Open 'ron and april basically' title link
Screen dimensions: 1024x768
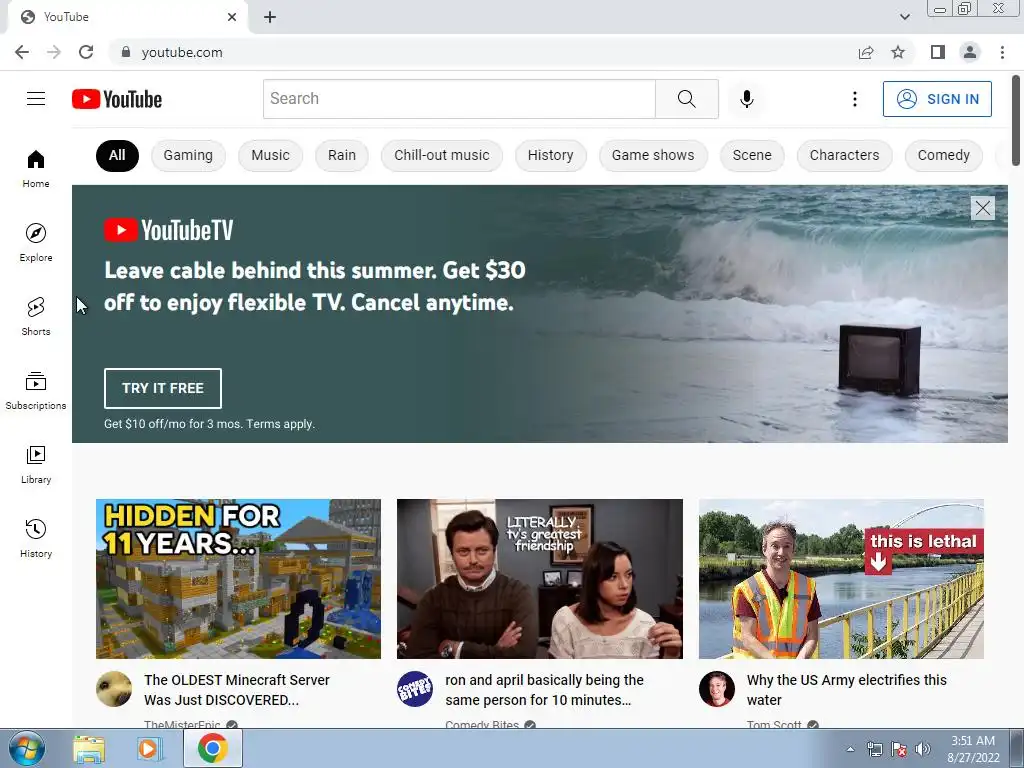[544, 690]
